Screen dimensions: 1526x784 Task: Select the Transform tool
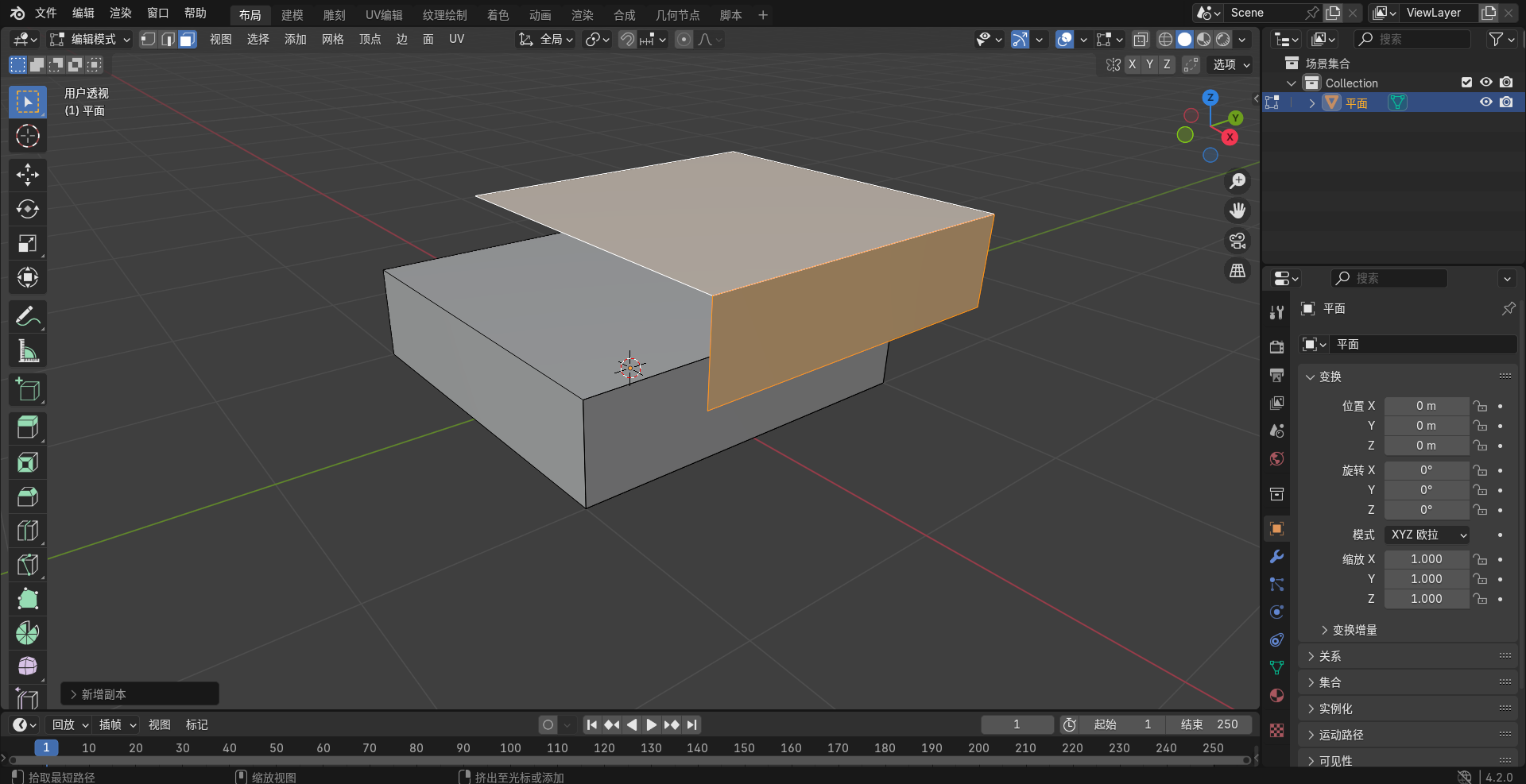[x=28, y=277]
